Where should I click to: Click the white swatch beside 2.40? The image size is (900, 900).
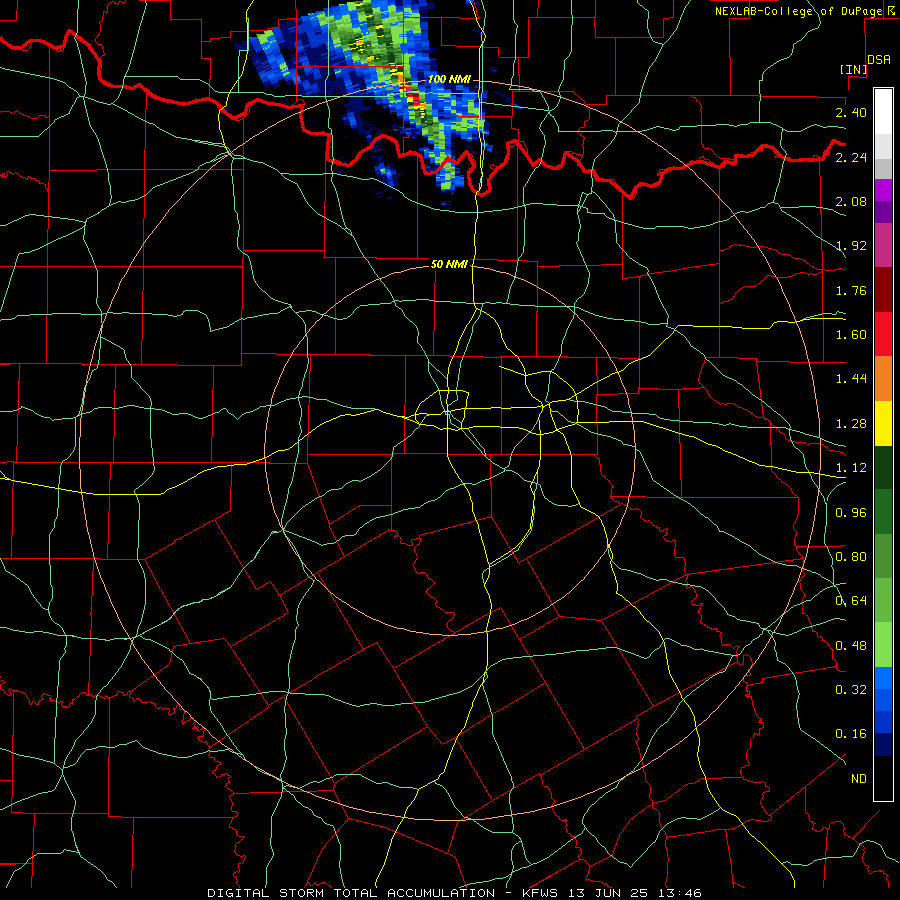tap(883, 112)
